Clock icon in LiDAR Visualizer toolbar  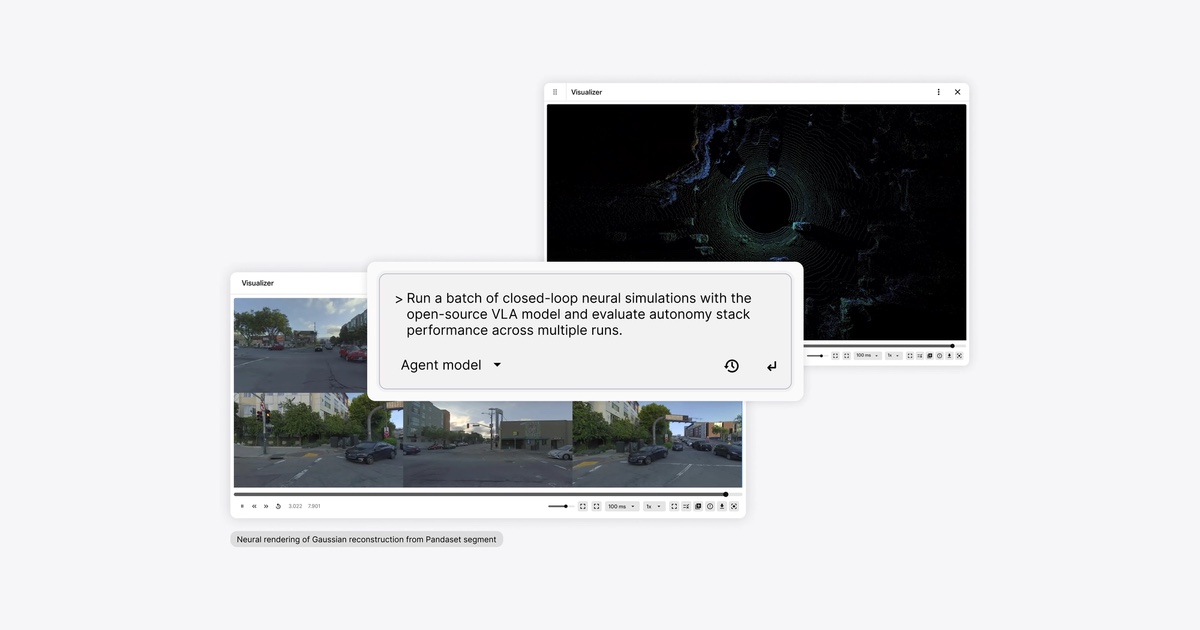click(x=940, y=355)
